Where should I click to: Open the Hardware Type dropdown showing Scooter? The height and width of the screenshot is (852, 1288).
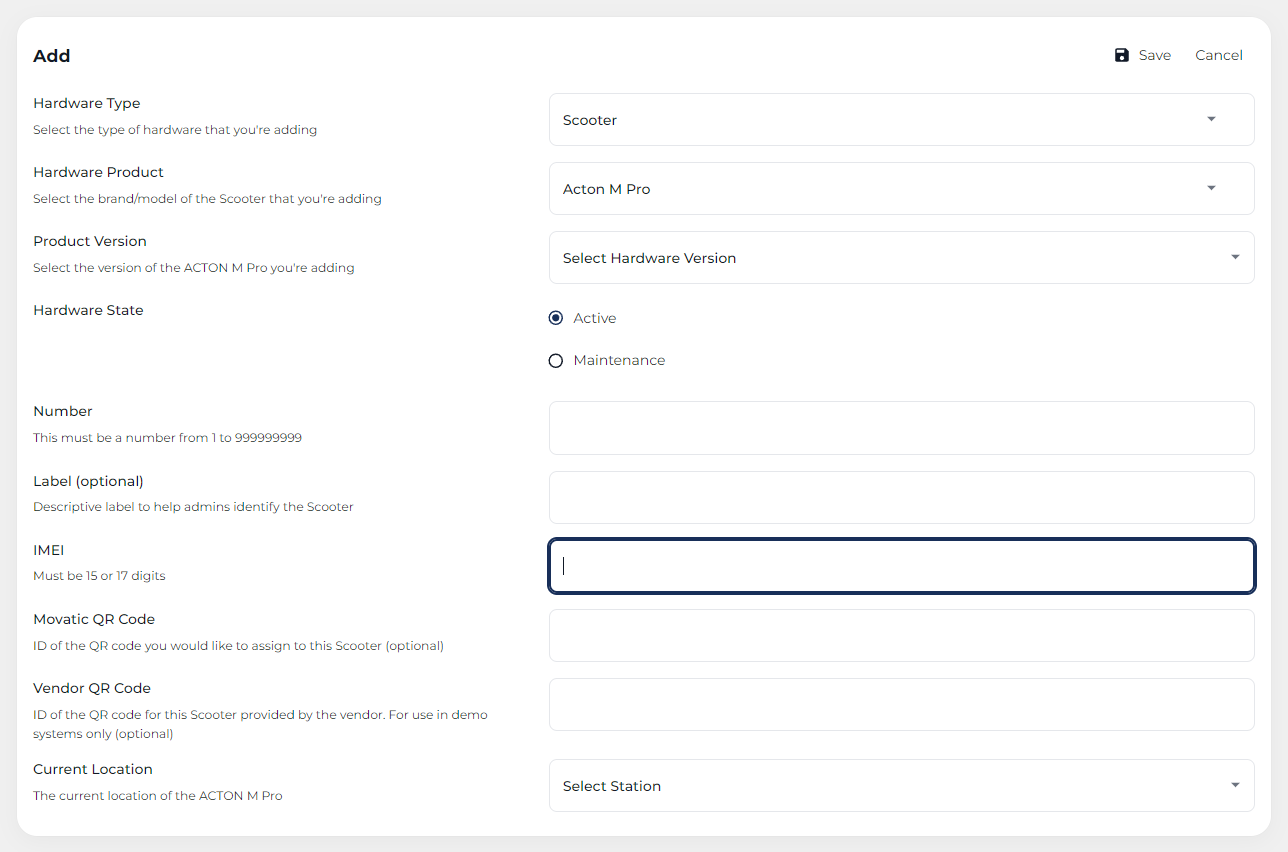pos(880,120)
